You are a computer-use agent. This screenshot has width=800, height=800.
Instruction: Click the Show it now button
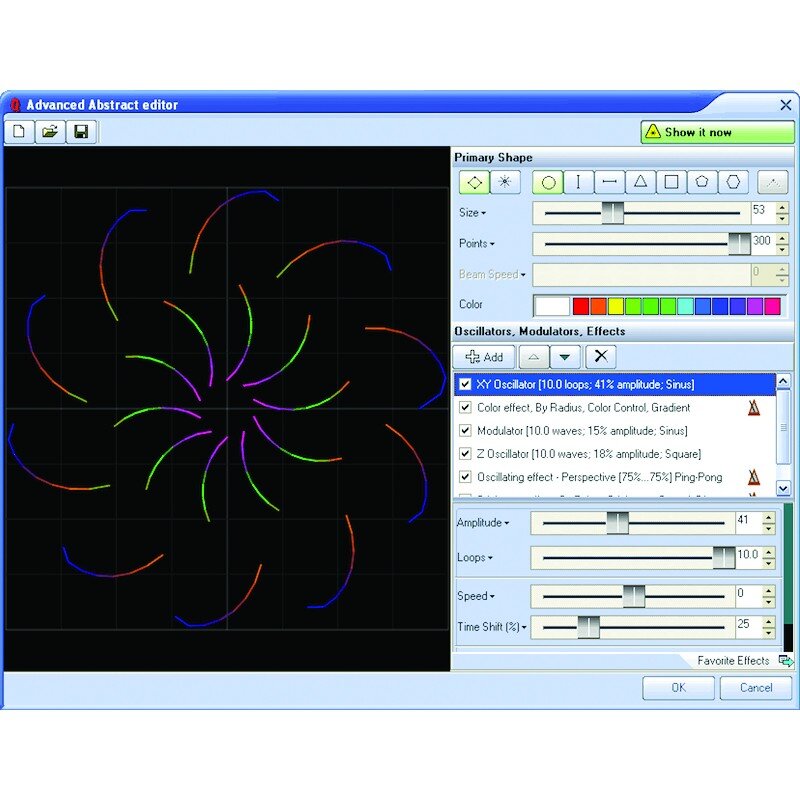[717, 132]
